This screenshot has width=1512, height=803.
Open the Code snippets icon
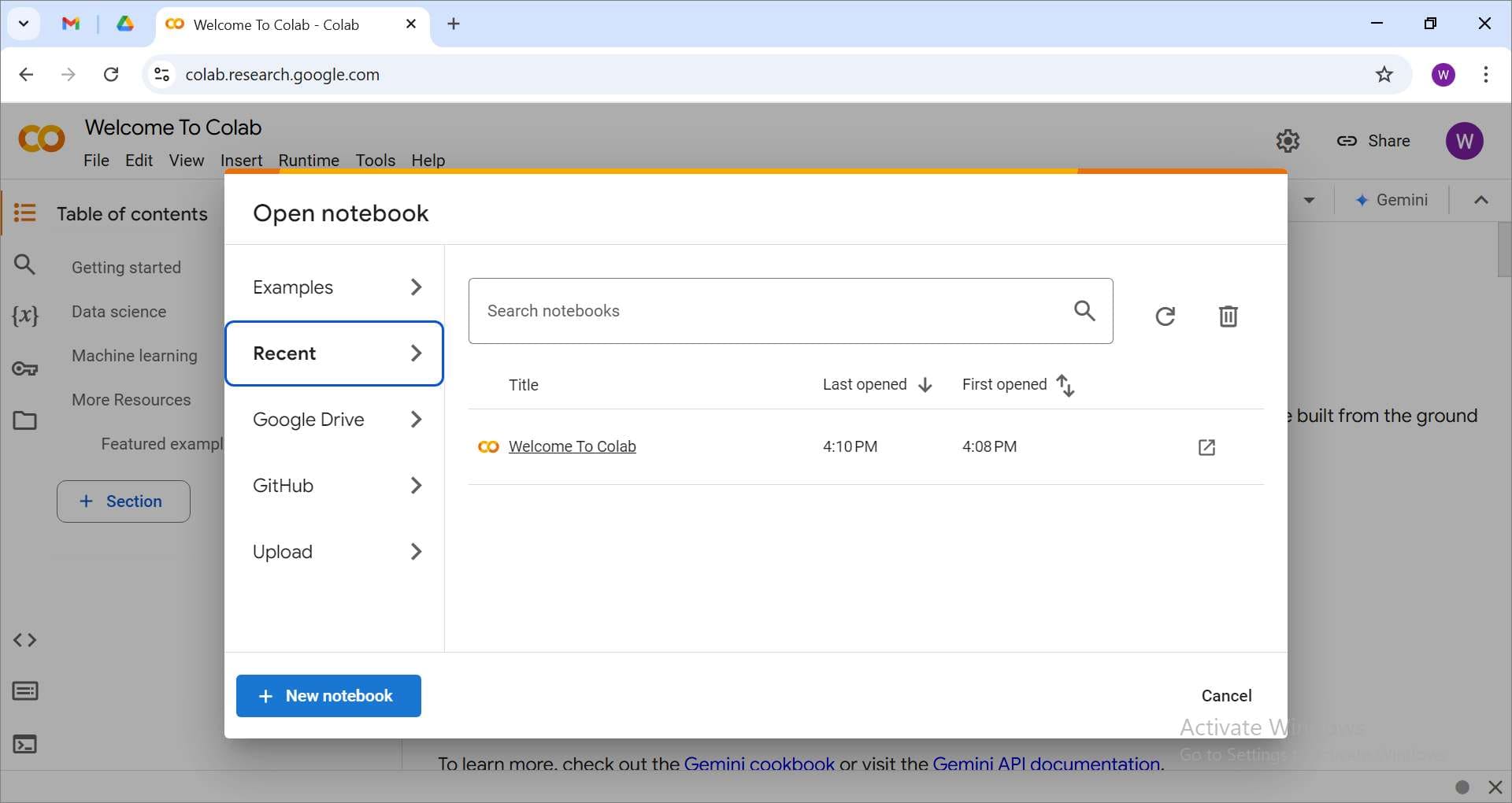pyautogui.click(x=25, y=640)
